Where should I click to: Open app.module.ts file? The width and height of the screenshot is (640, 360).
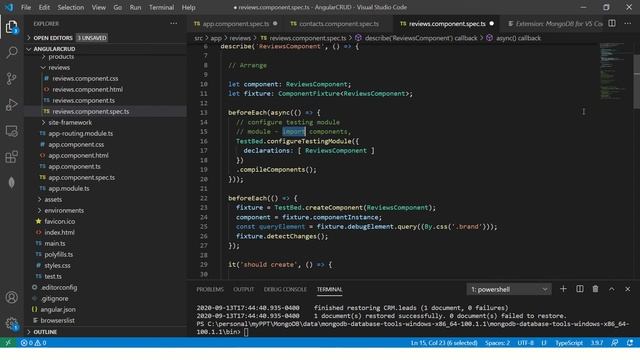click(69, 189)
